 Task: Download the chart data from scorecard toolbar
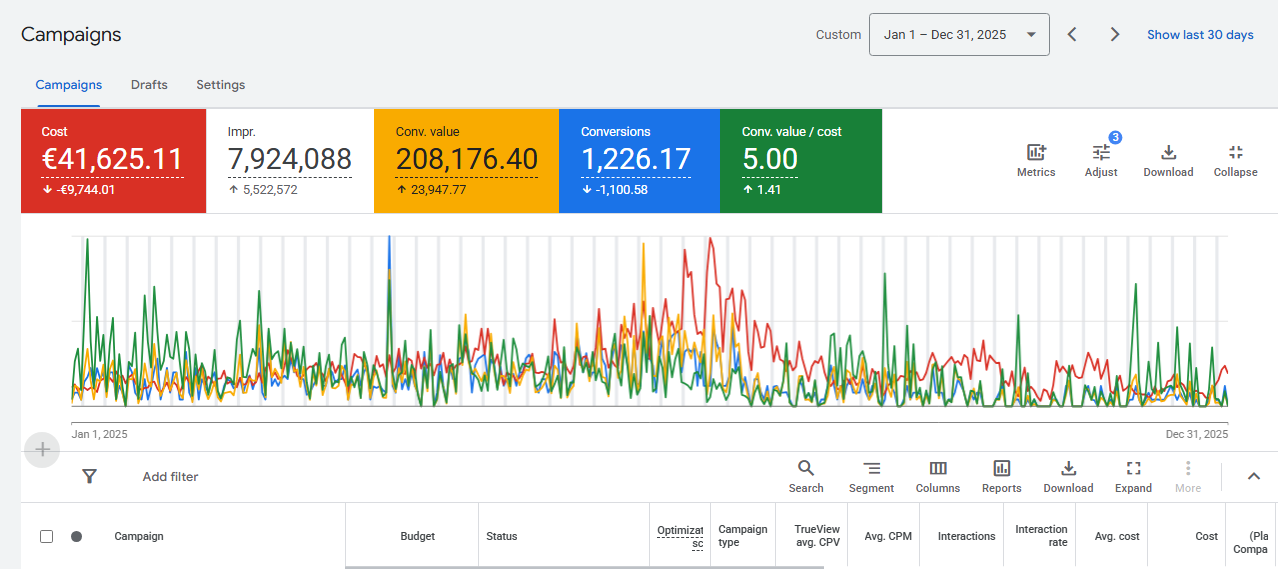pos(1168,161)
